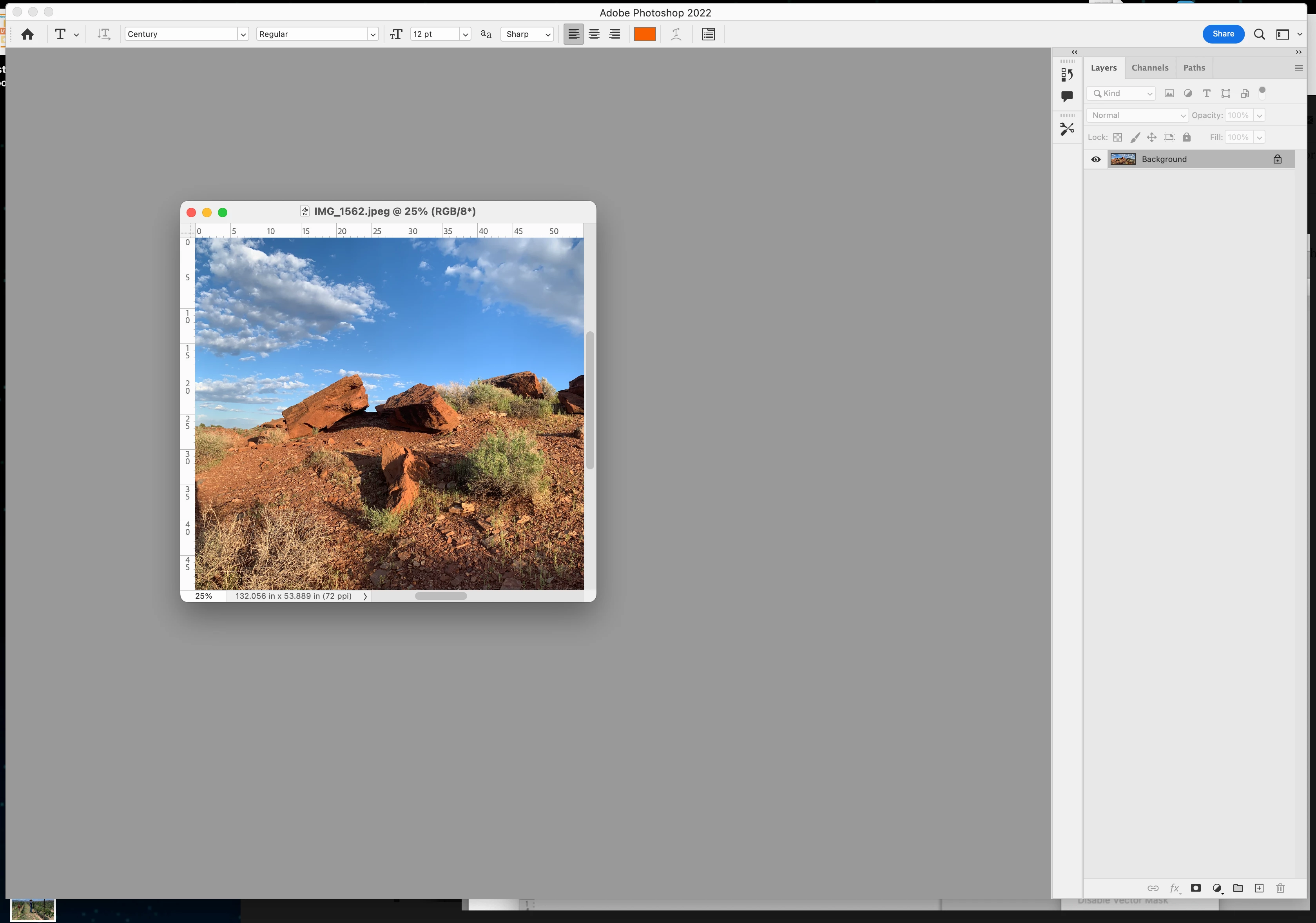Create a new layer with plus icon
The image size is (1316, 923).
click(1259, 888)
